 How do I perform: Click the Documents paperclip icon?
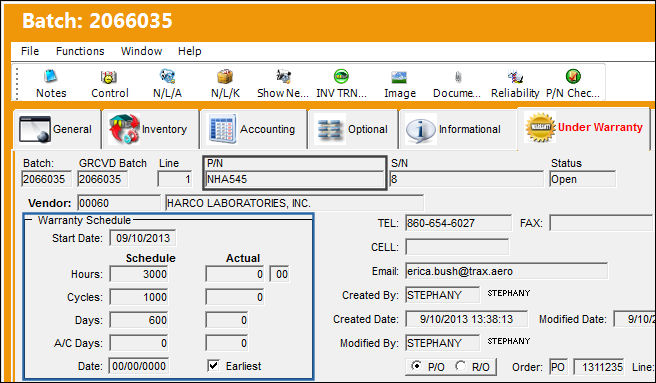[458, 77]
